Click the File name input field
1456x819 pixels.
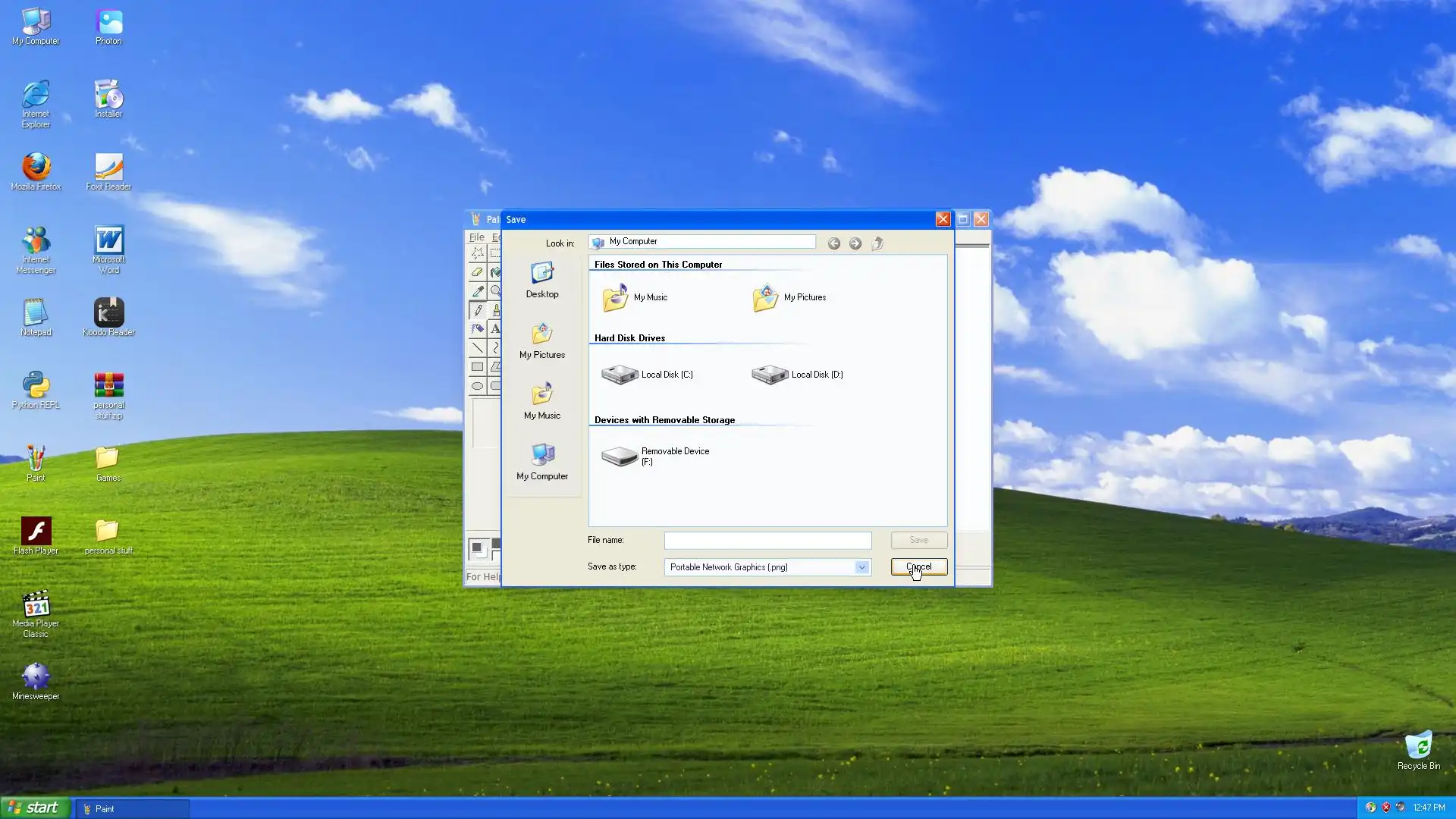[x=767, y=541]
